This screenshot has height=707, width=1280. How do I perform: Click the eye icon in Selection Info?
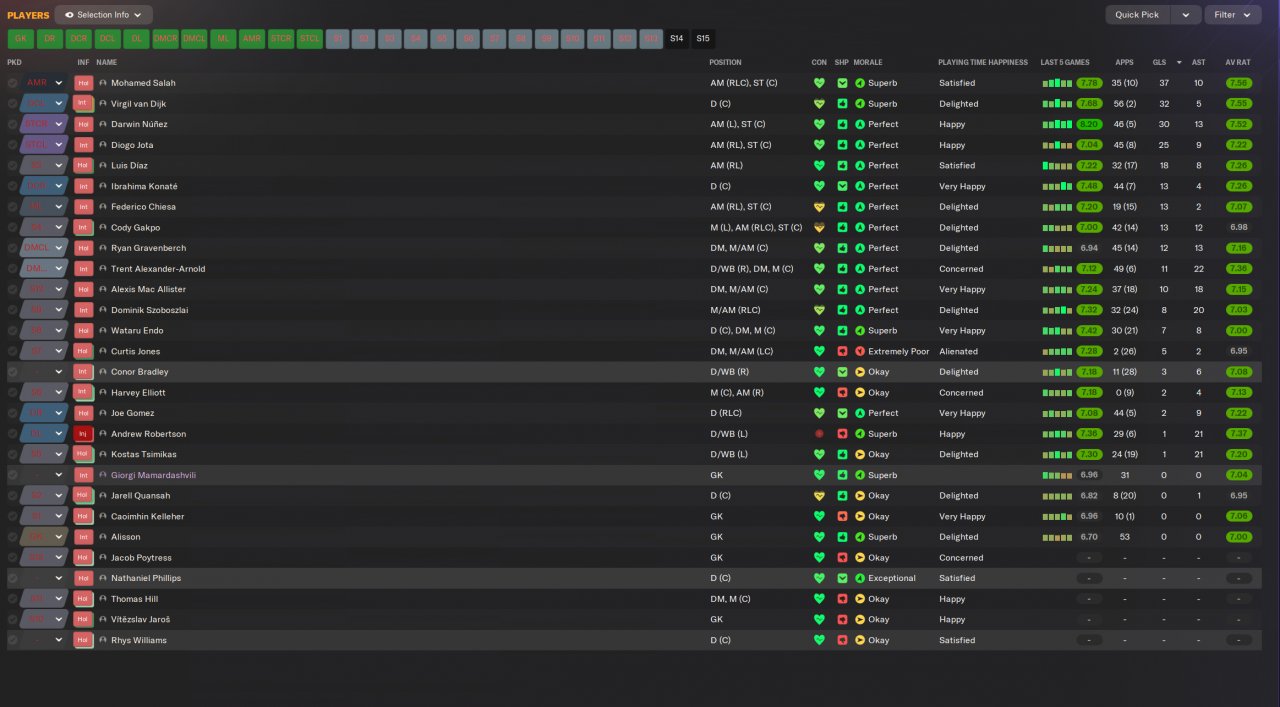pos(69,15)
